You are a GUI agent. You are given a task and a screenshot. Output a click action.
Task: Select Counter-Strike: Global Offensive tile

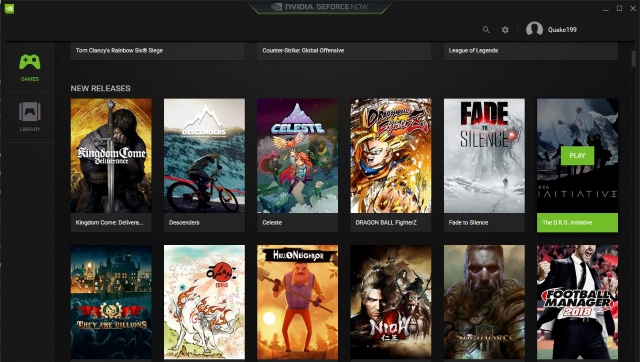(x=344, y=51)
